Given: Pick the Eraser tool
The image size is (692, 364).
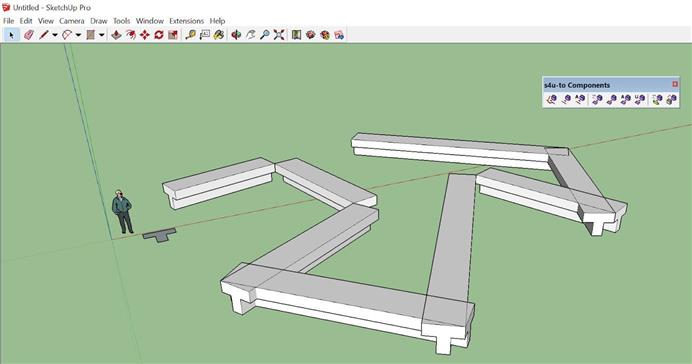Looking at the screenshot, I should (x=29, y=35).
